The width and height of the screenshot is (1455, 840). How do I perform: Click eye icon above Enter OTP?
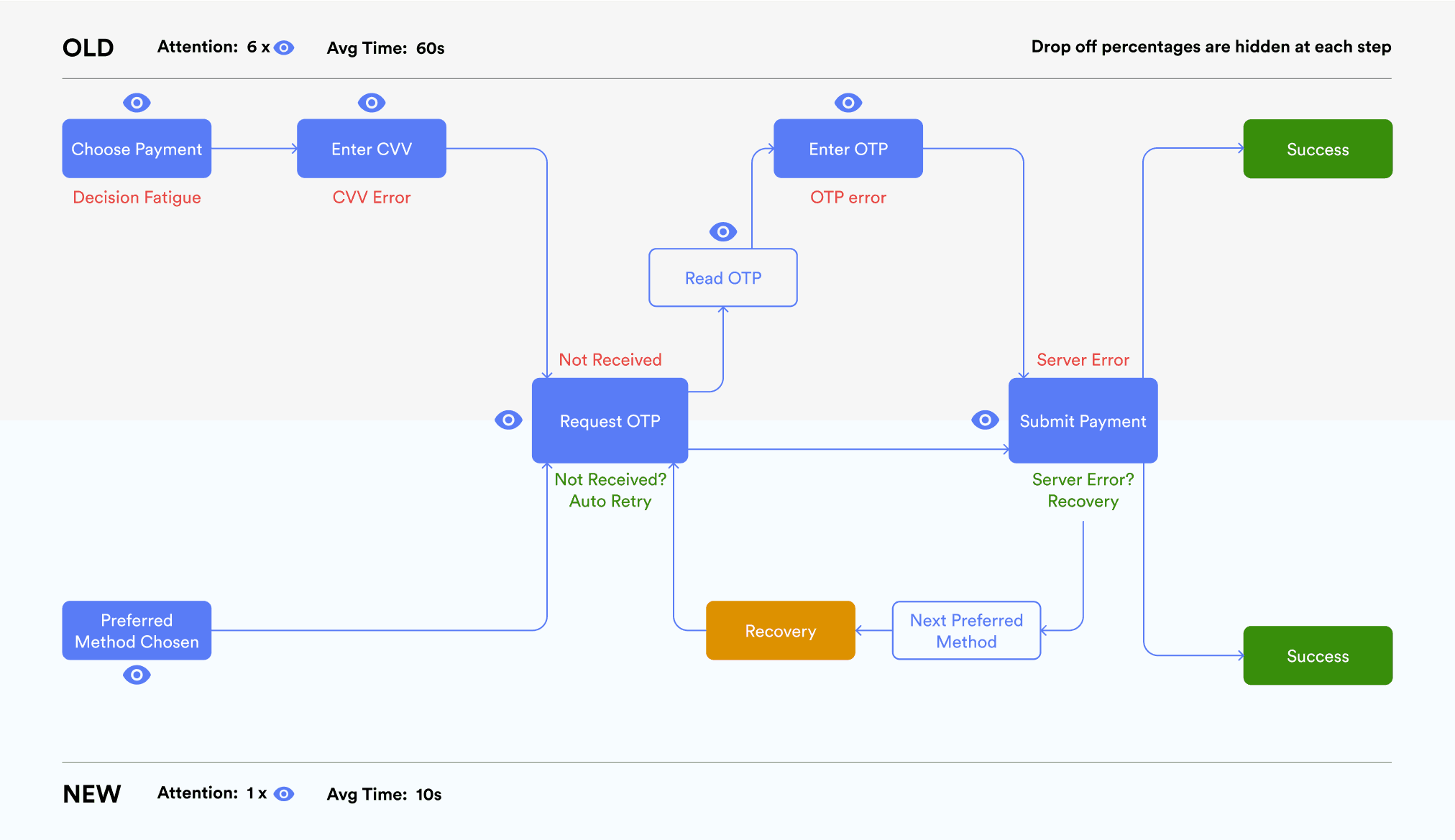[x=848, y=103]
